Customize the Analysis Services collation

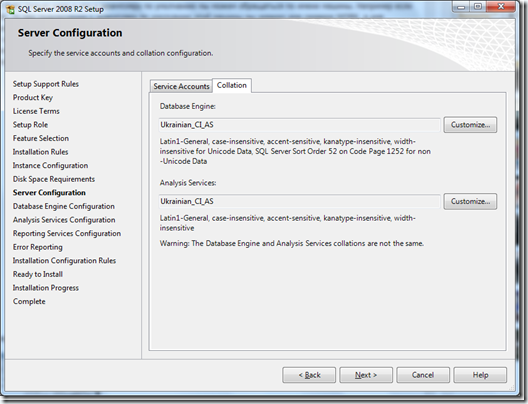470,201
